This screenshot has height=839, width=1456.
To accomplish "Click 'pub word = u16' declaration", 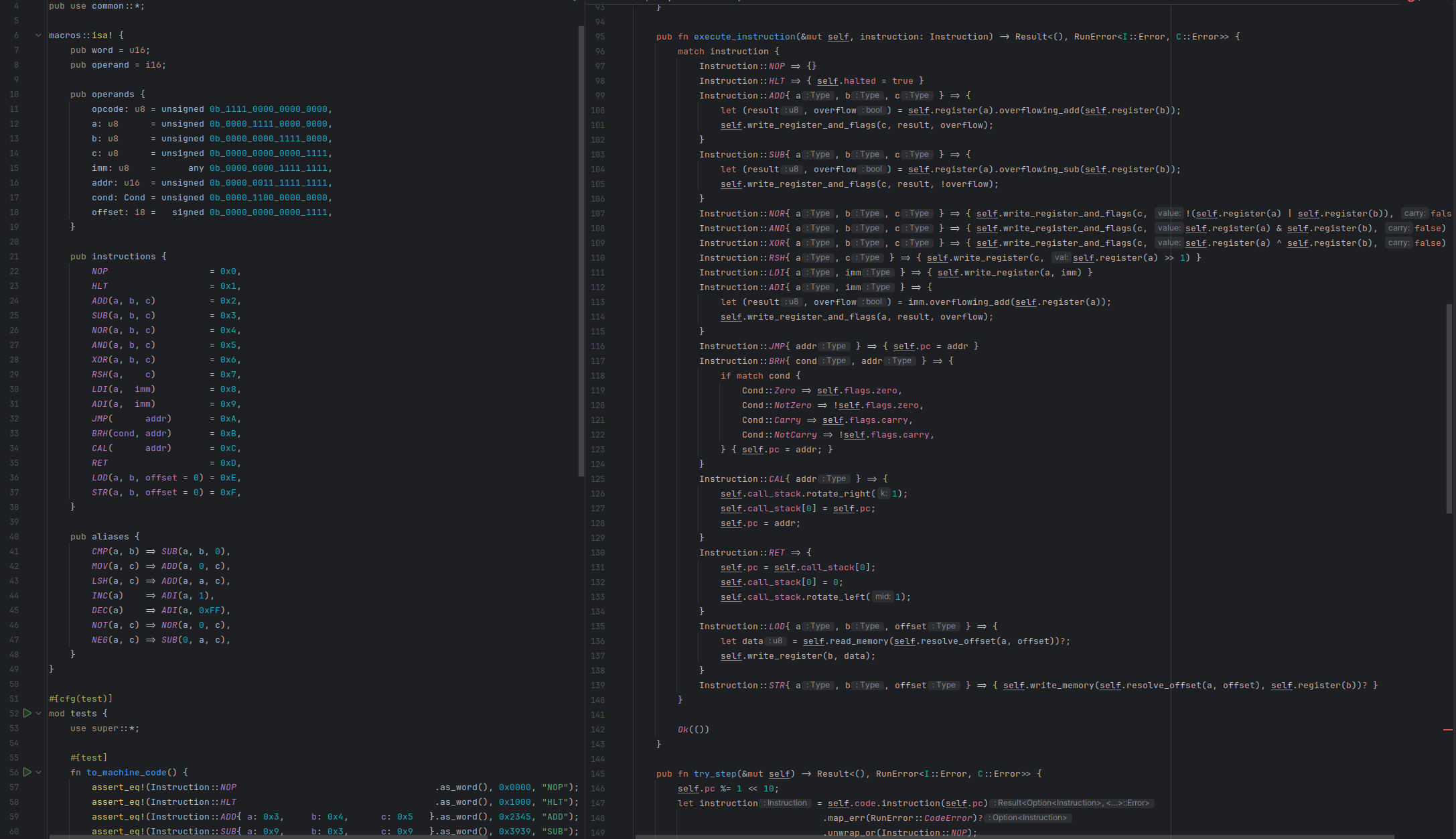I will tap(110, 50).
